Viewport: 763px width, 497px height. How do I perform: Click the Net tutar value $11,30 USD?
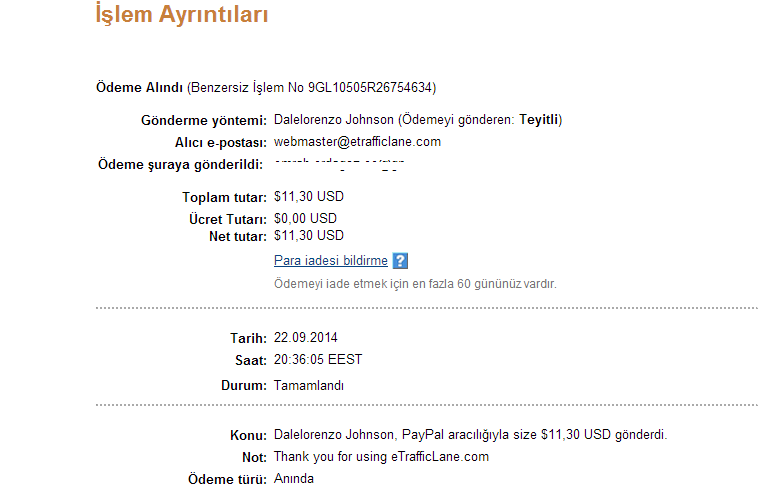[x=309, y=236]
